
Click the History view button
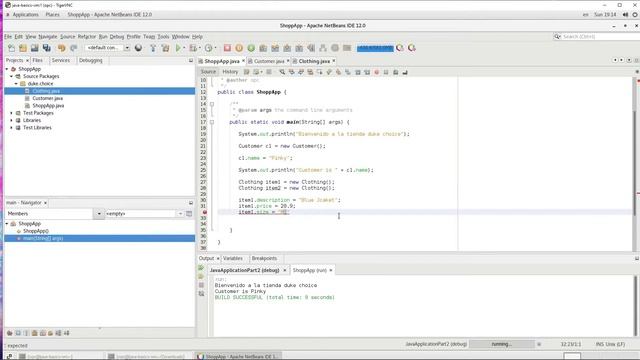coord(230,72)
